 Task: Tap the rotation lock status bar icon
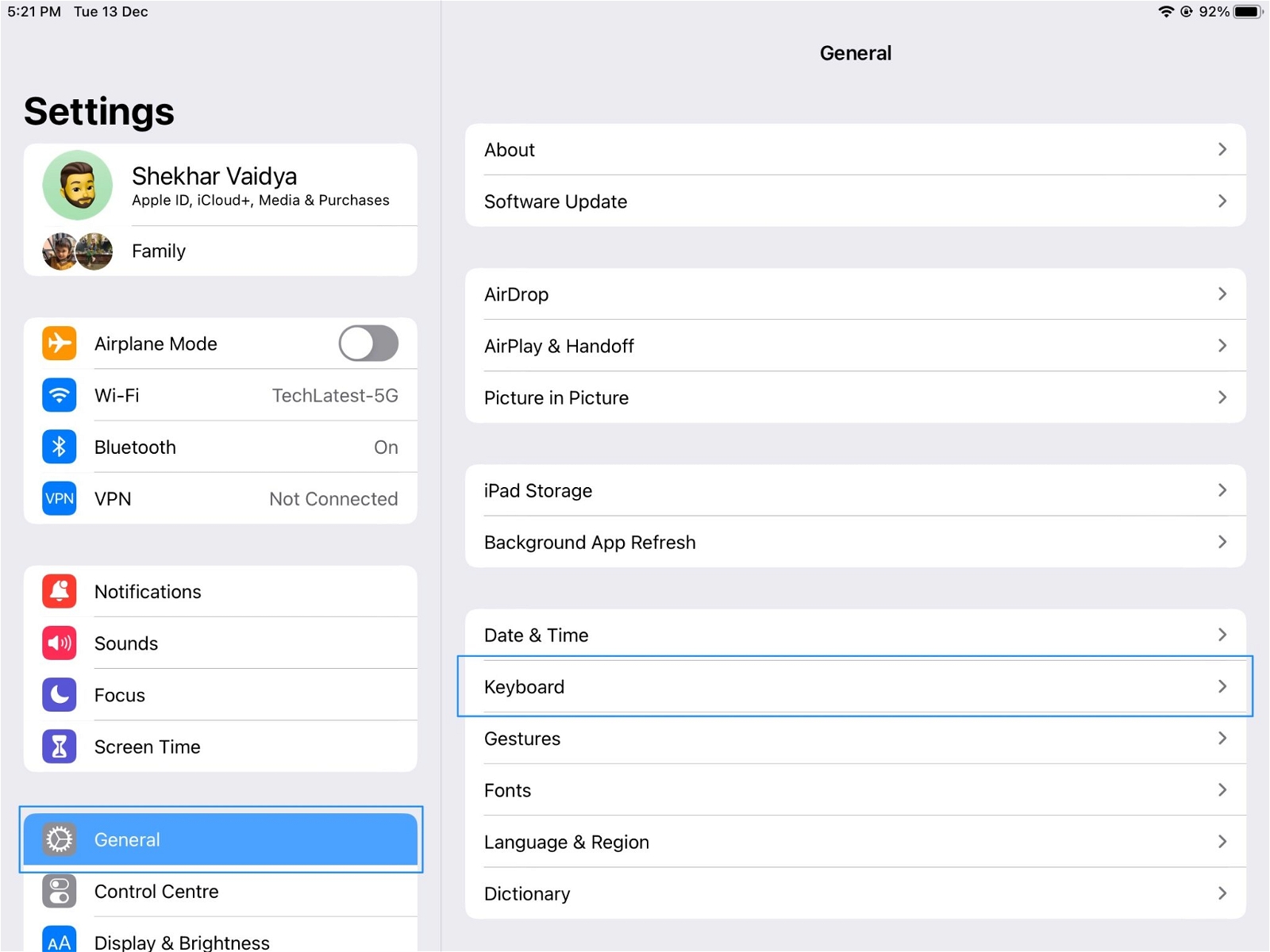[x=1187, y=12]
